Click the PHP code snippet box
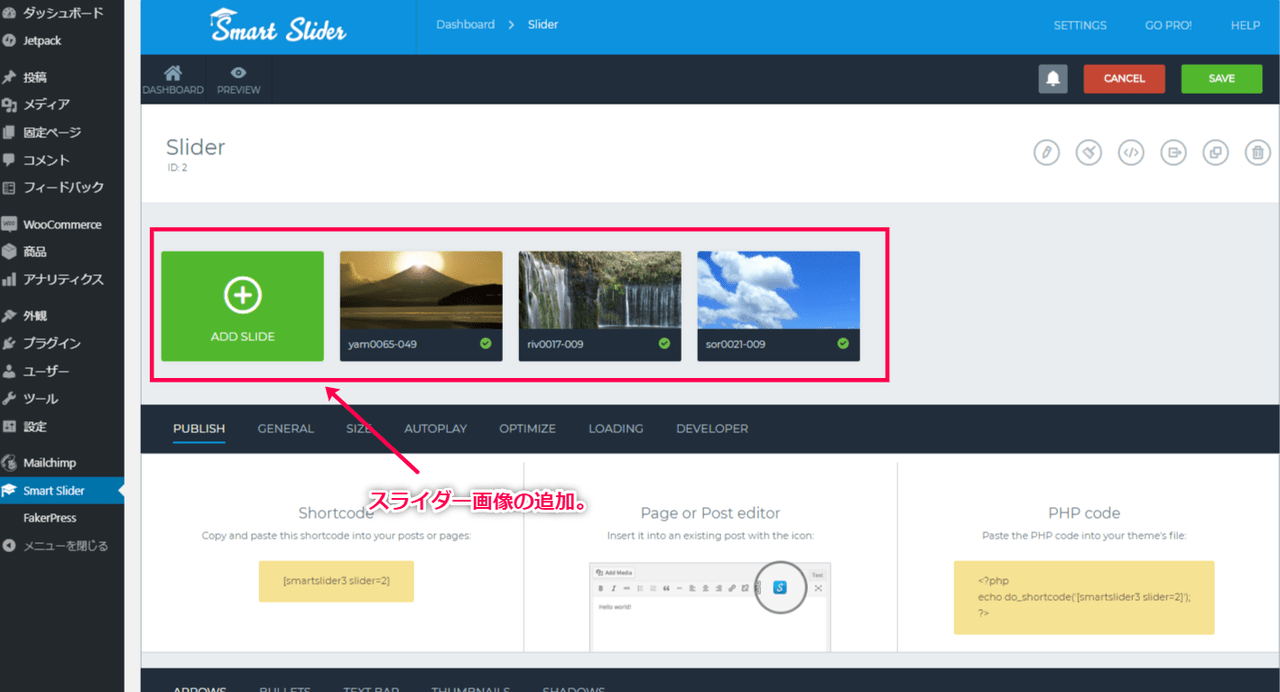The height and width of the screenshot is (692, 1280). (1084, 598)
